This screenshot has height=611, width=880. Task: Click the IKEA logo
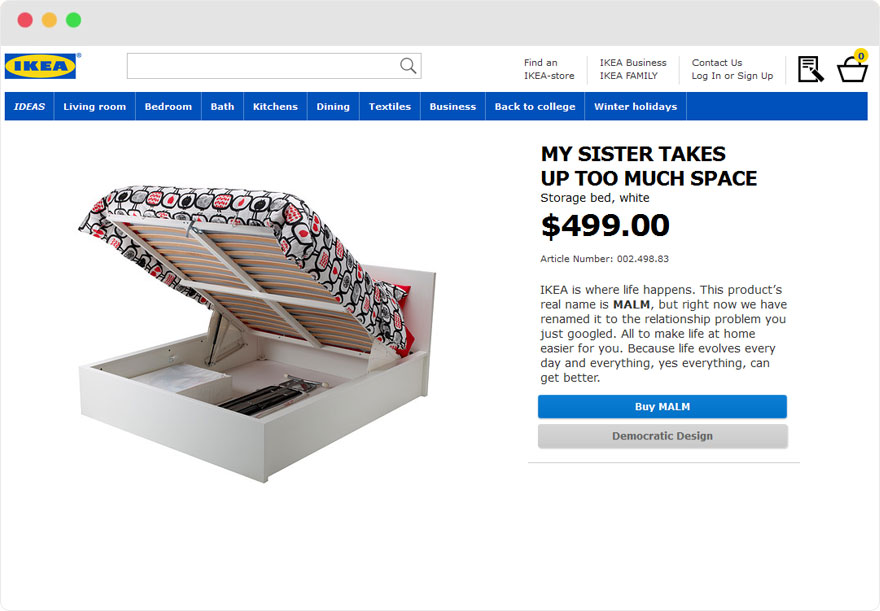41,66
